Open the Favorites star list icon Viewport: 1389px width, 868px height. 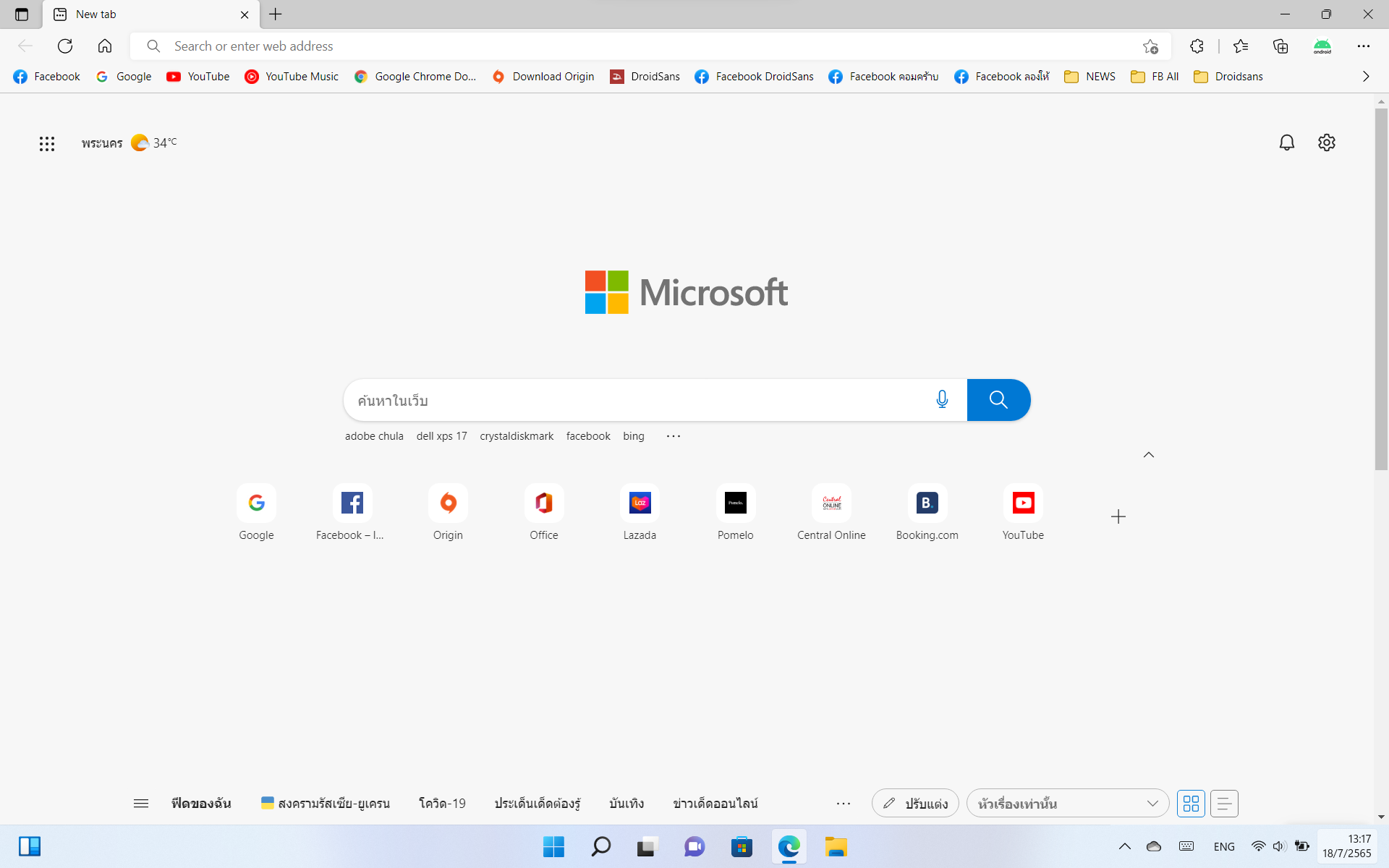pyautogui.click(x=1241, y=46)
